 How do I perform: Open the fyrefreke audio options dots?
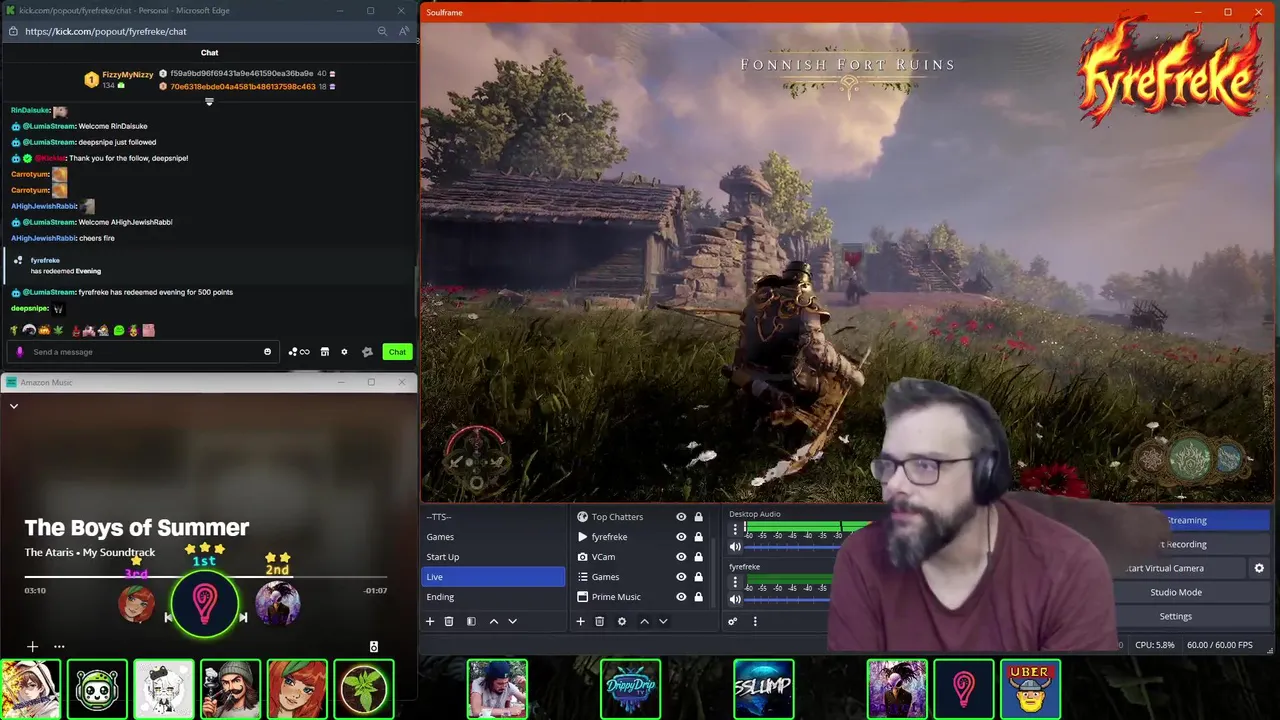coord(735,581)
